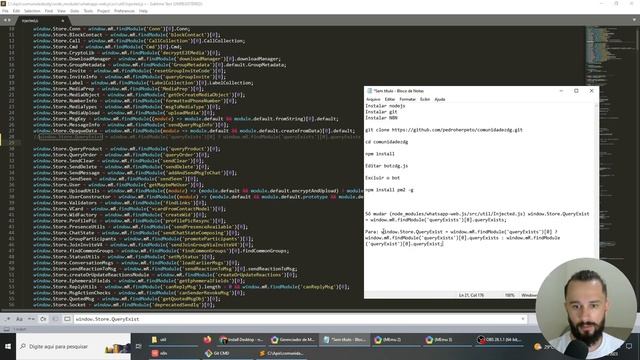
Task: Open Sublime Text Preferences menu
Action: pyautogui.click(x=124, y=11)
